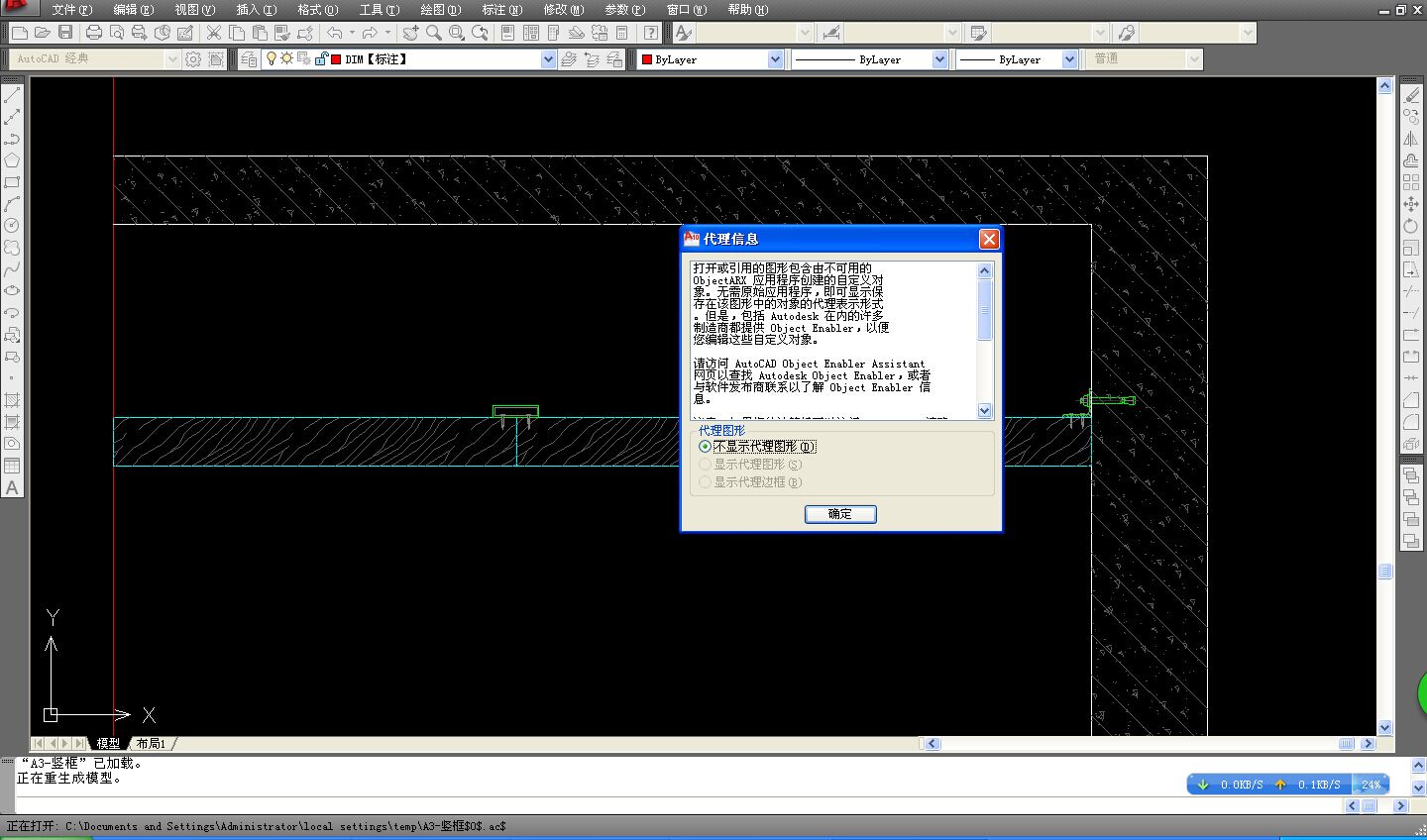The height and width of the screenshot is (840, 1427).
Task: Expand the lineweight ByLayer dropdown
Action: coord(1069,59)
